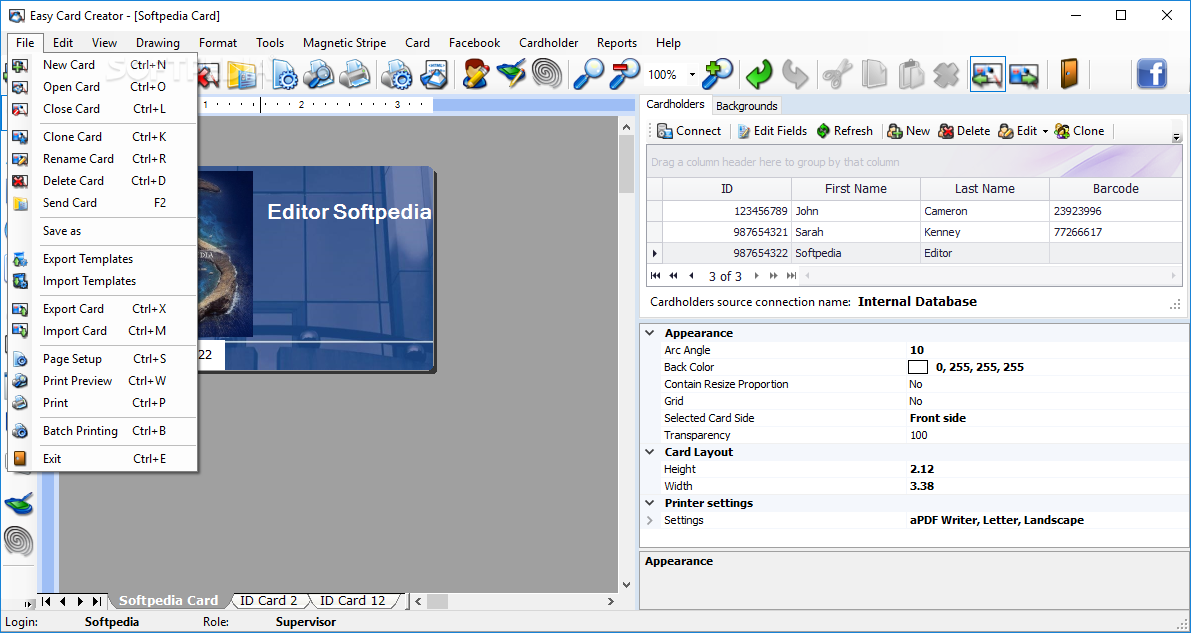Click the Selected Card Side value Front side
This screenshot has width=1191, height=633.
click(938, 418)
